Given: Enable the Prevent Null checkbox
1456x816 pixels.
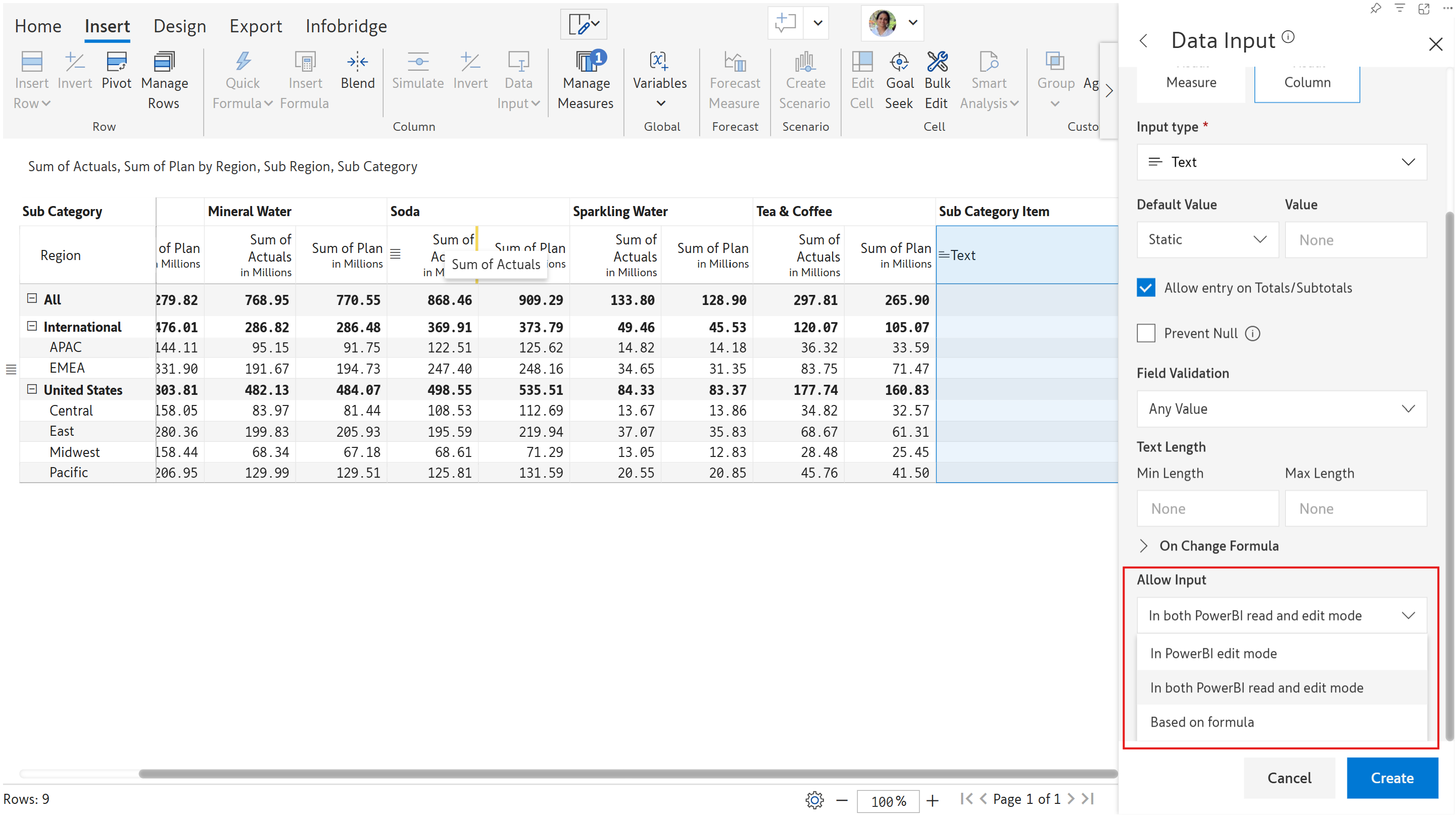Looking at the screenshot, I should 1146,333.
